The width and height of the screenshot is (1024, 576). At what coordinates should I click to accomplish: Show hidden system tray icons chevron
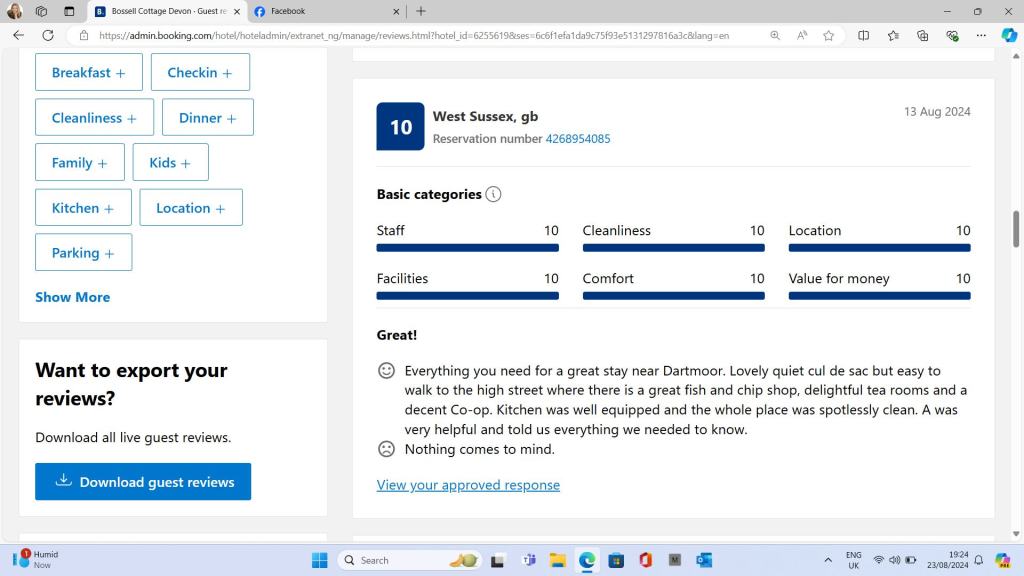tap(827, 560)
